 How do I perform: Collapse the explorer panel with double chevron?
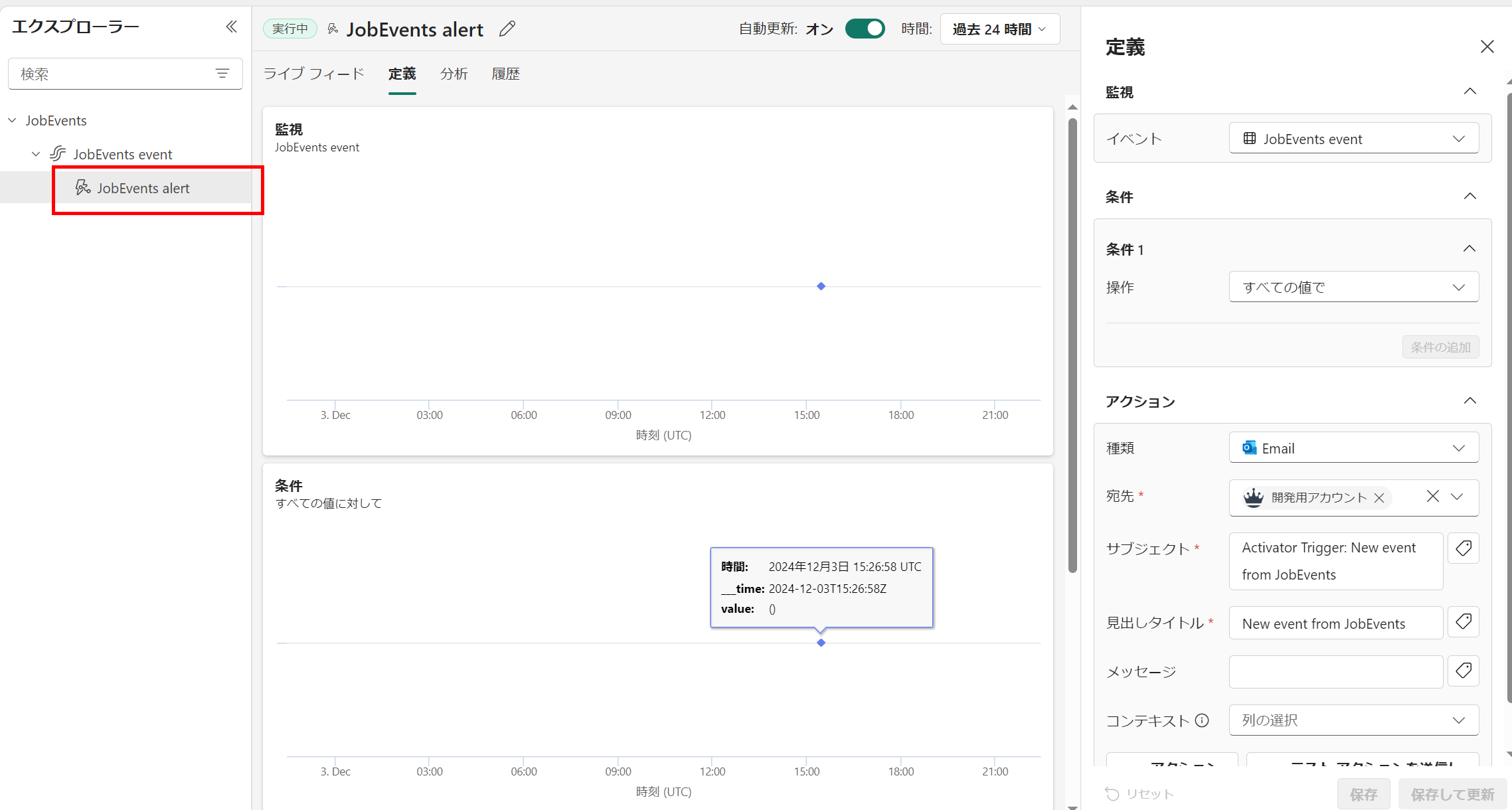231,27
